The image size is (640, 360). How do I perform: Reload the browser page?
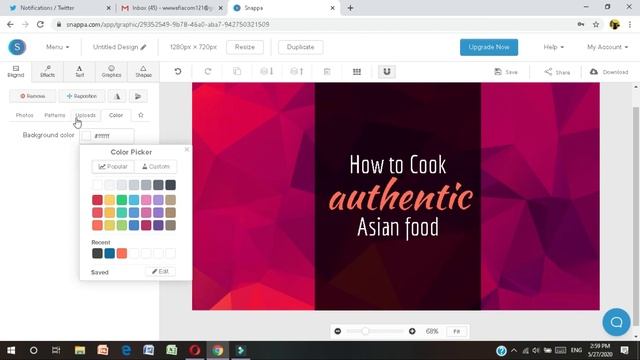click(40, 24)
